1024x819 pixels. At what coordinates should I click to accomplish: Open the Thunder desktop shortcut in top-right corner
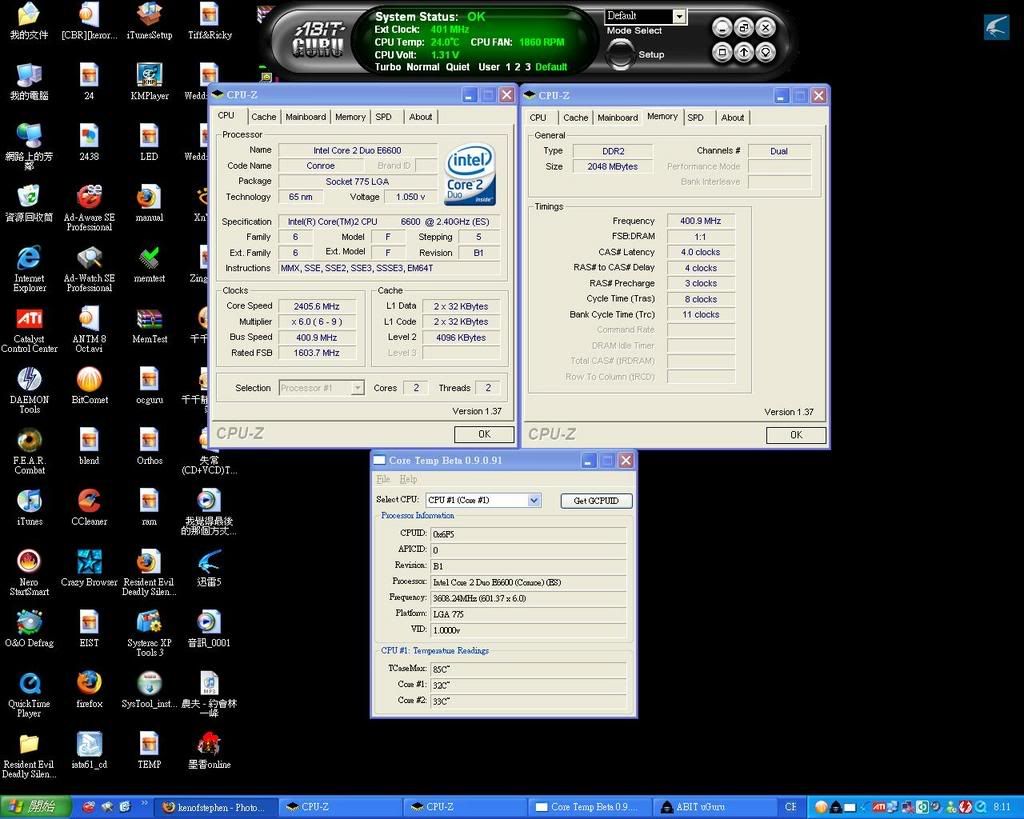click(x=997, y=27)
